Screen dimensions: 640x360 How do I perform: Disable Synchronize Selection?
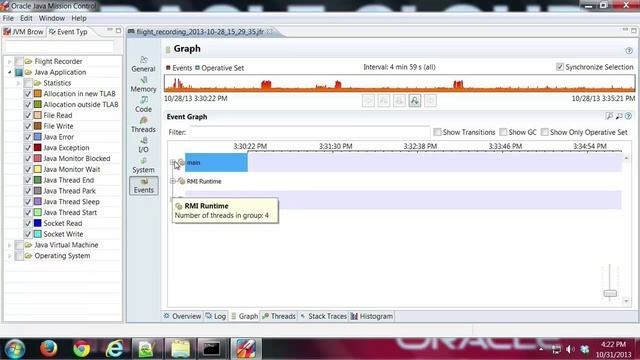pos(560,67)
